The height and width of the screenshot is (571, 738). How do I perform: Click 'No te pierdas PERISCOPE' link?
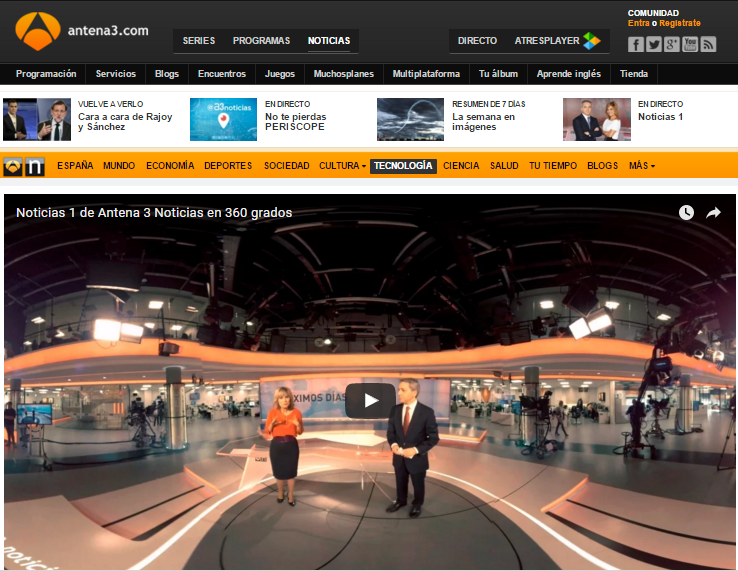[x=295, y=121]
